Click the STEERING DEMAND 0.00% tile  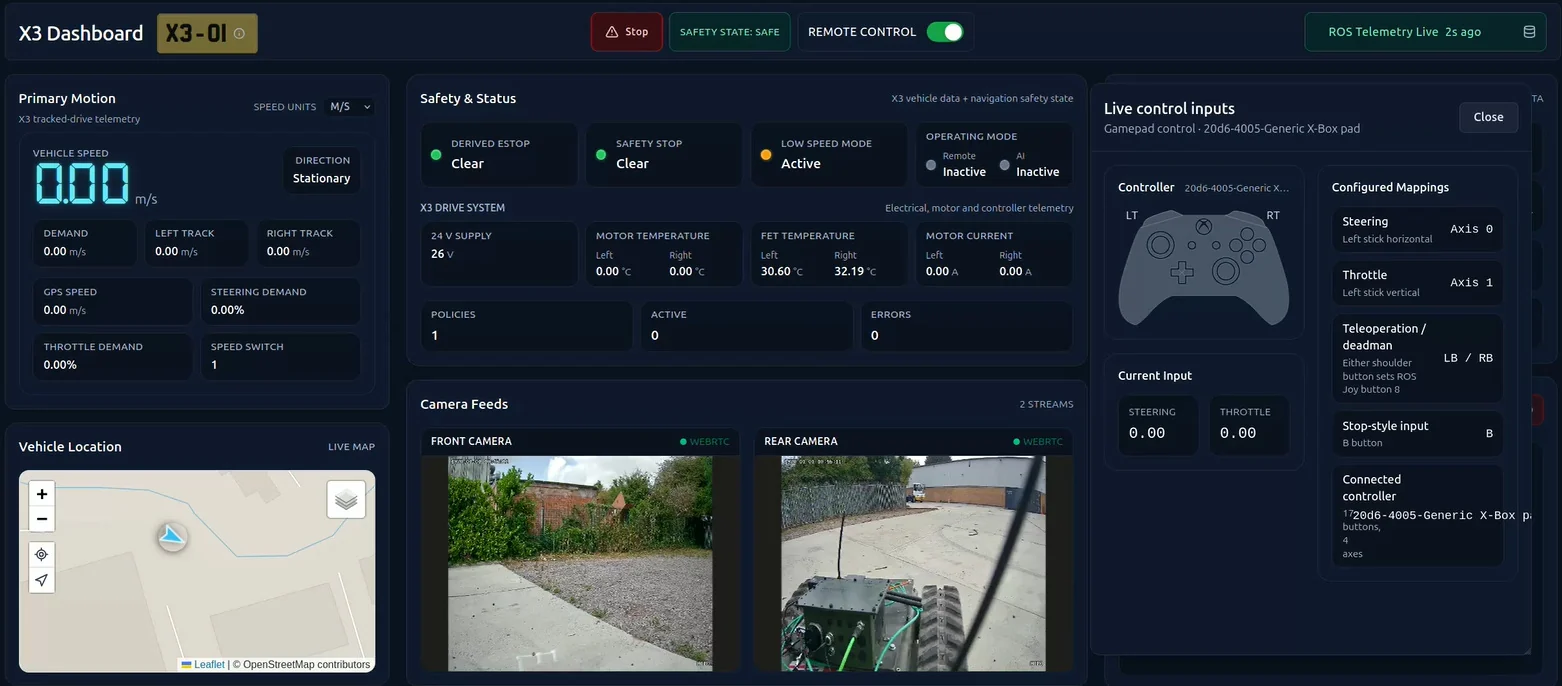280,301
